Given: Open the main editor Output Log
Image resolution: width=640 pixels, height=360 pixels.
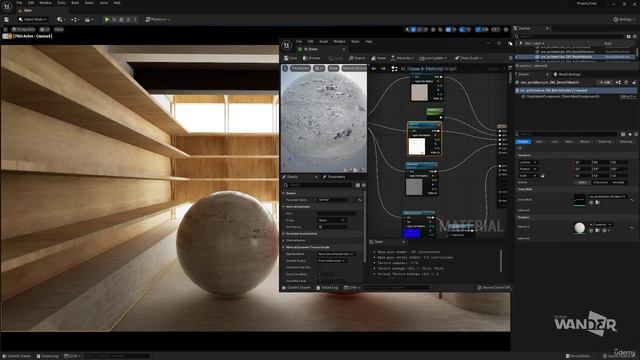Looking at the screenshot, I should (48, 356).
